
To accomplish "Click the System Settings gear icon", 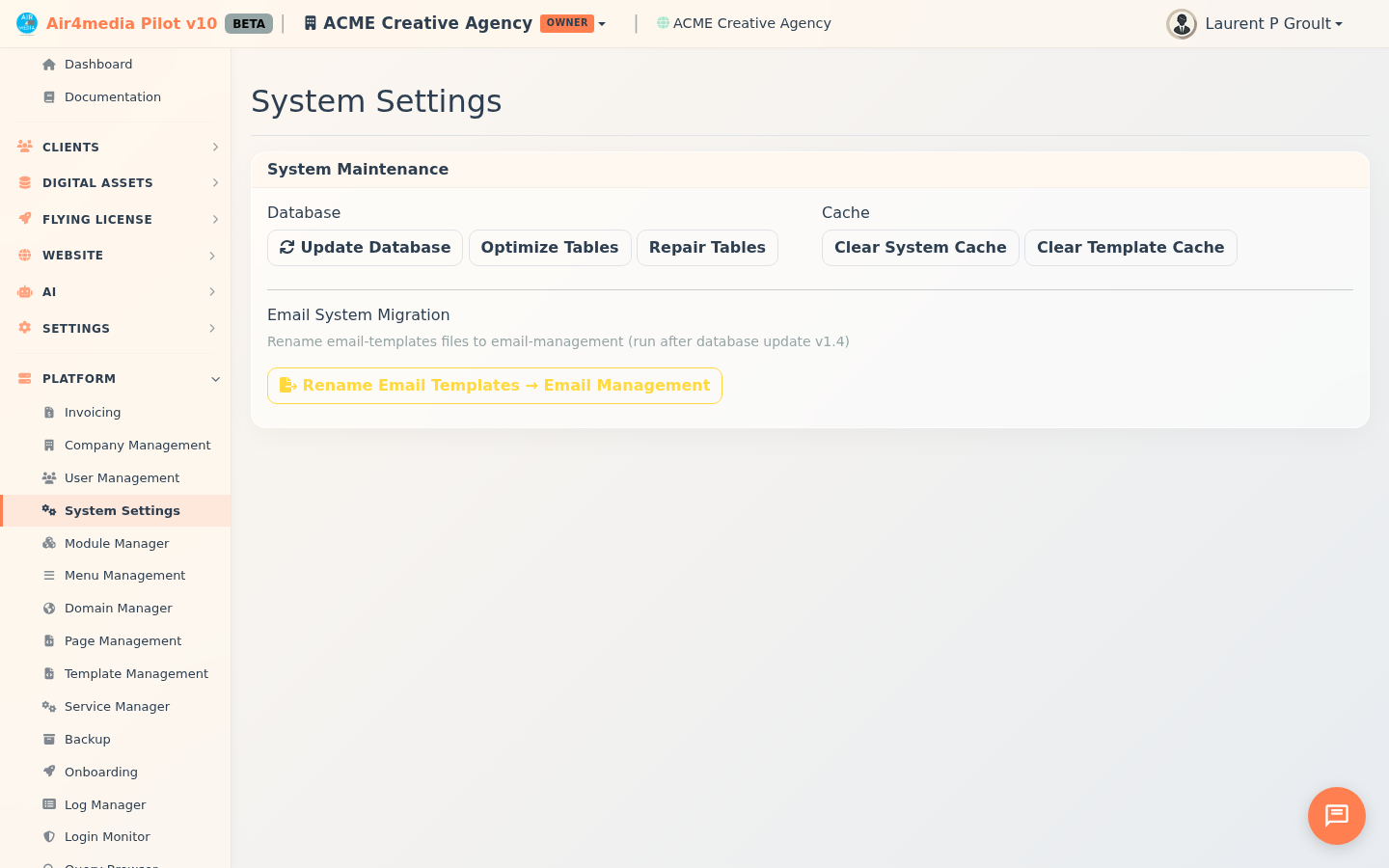I will tap(49, 510).
